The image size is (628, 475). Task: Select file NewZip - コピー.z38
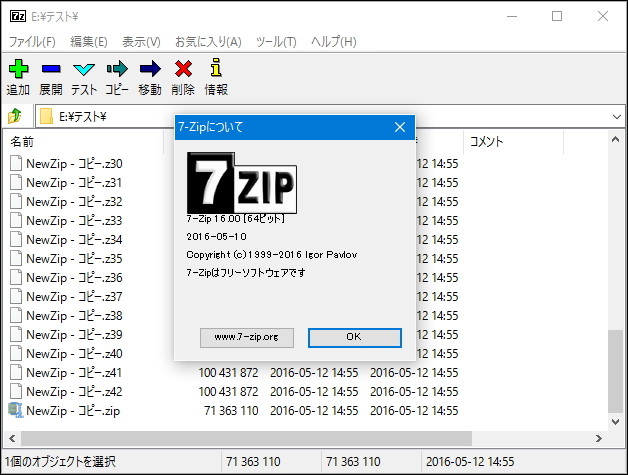[x=74, y=316]
